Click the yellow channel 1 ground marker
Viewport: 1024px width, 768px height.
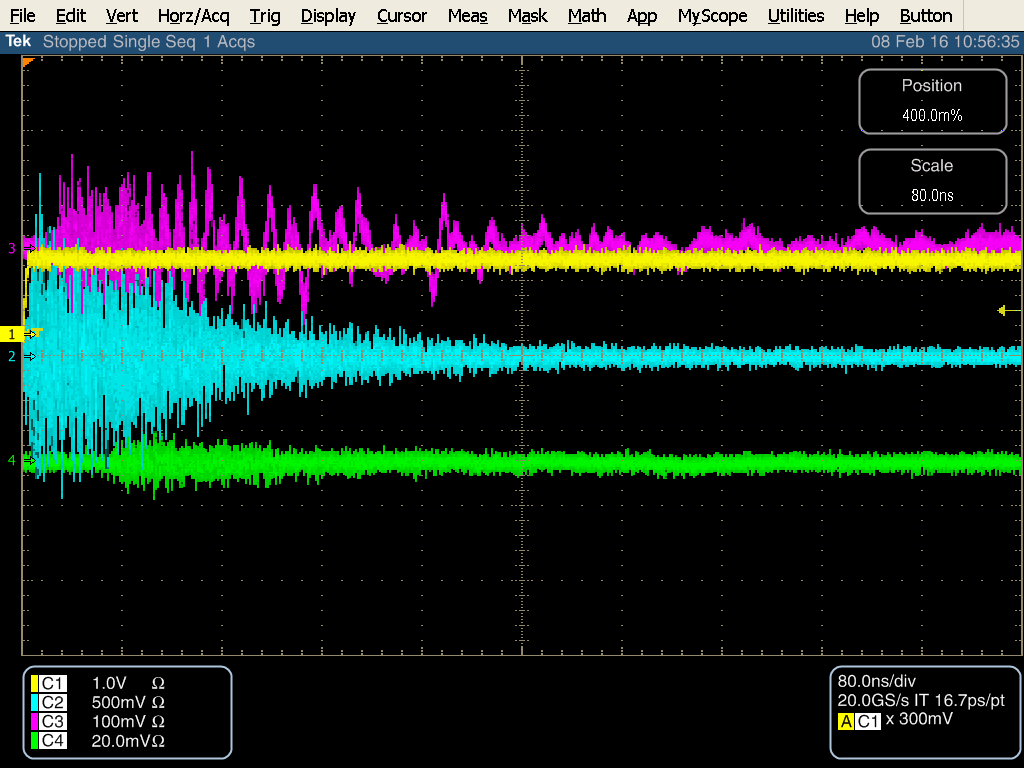coord(14,334)
